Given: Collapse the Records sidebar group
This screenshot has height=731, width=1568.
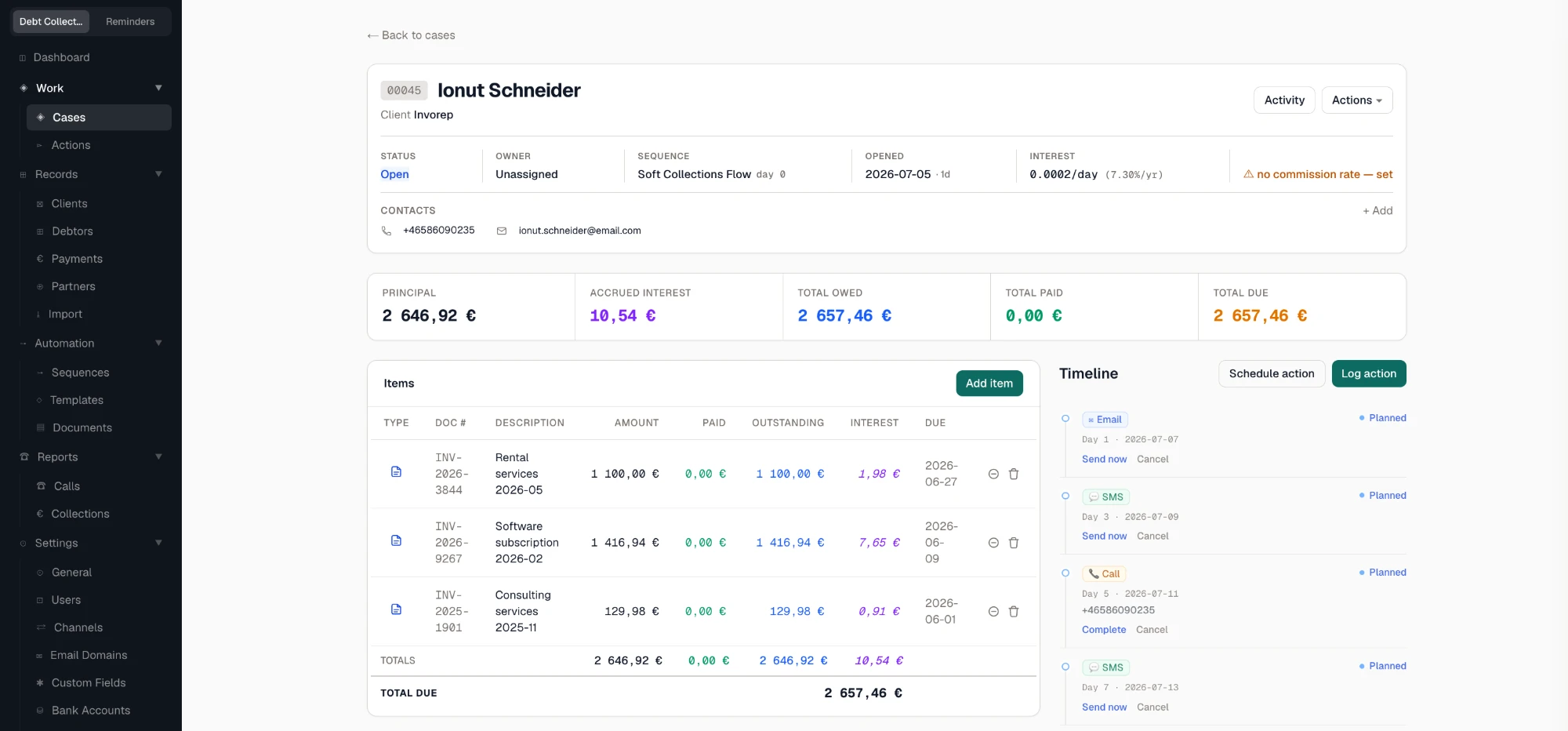Looking at the screenshot, I should tap(158, 174).
